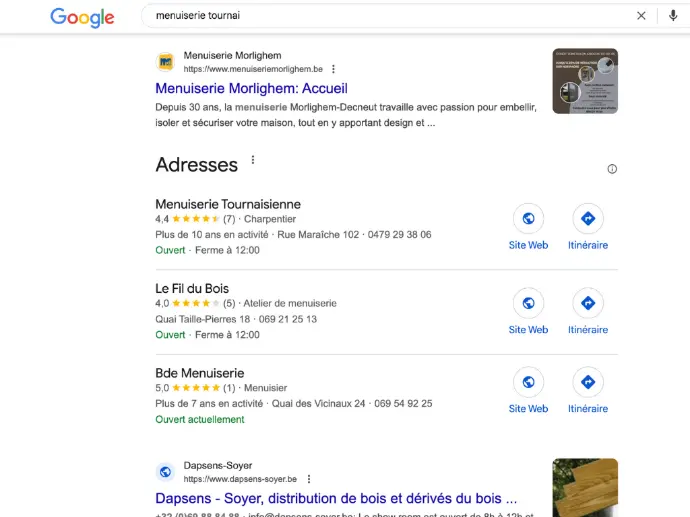Open Site Web globe for Menuiserie Tournaisienne
This screenshot has width=690, height=517.
coord(529,218)
